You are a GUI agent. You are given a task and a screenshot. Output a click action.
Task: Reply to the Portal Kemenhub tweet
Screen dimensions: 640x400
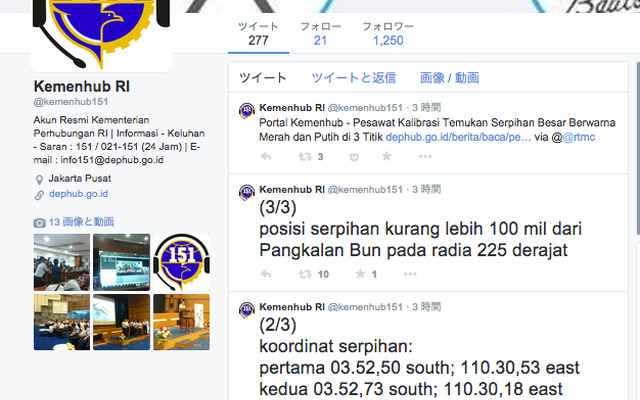point(266,156)
